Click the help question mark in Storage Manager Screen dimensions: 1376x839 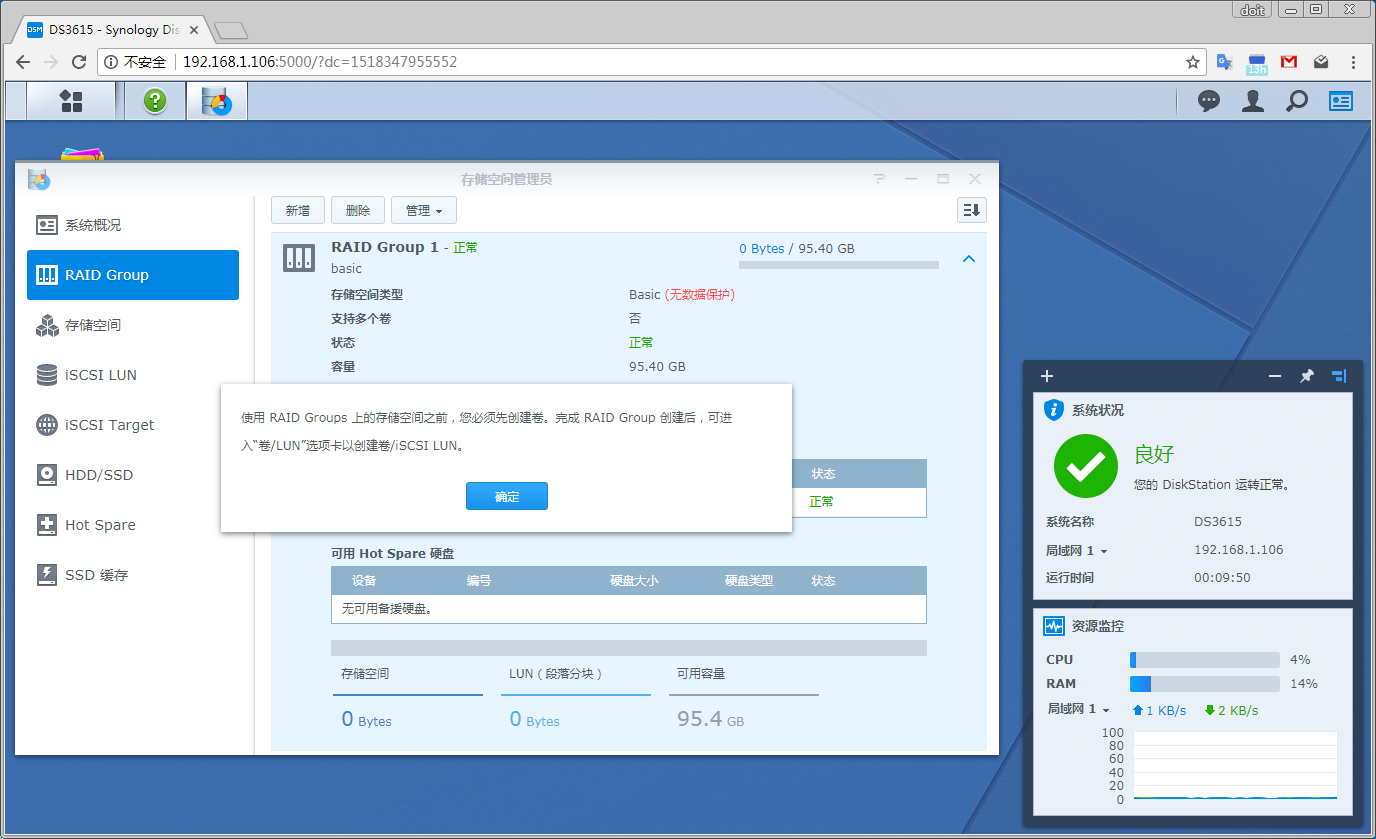tap(879, 179)
